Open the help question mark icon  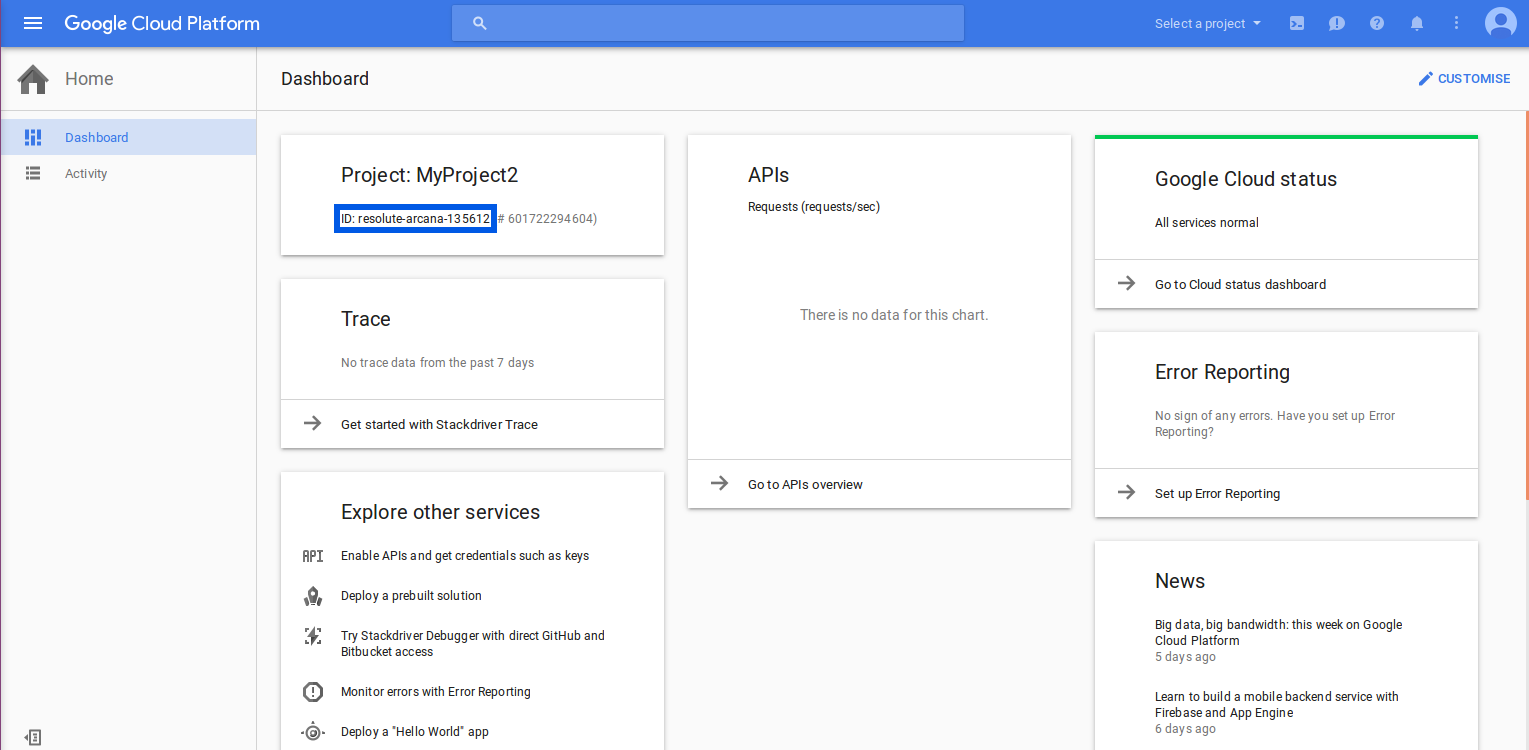pyautogui.click(x=1377, y=23)
